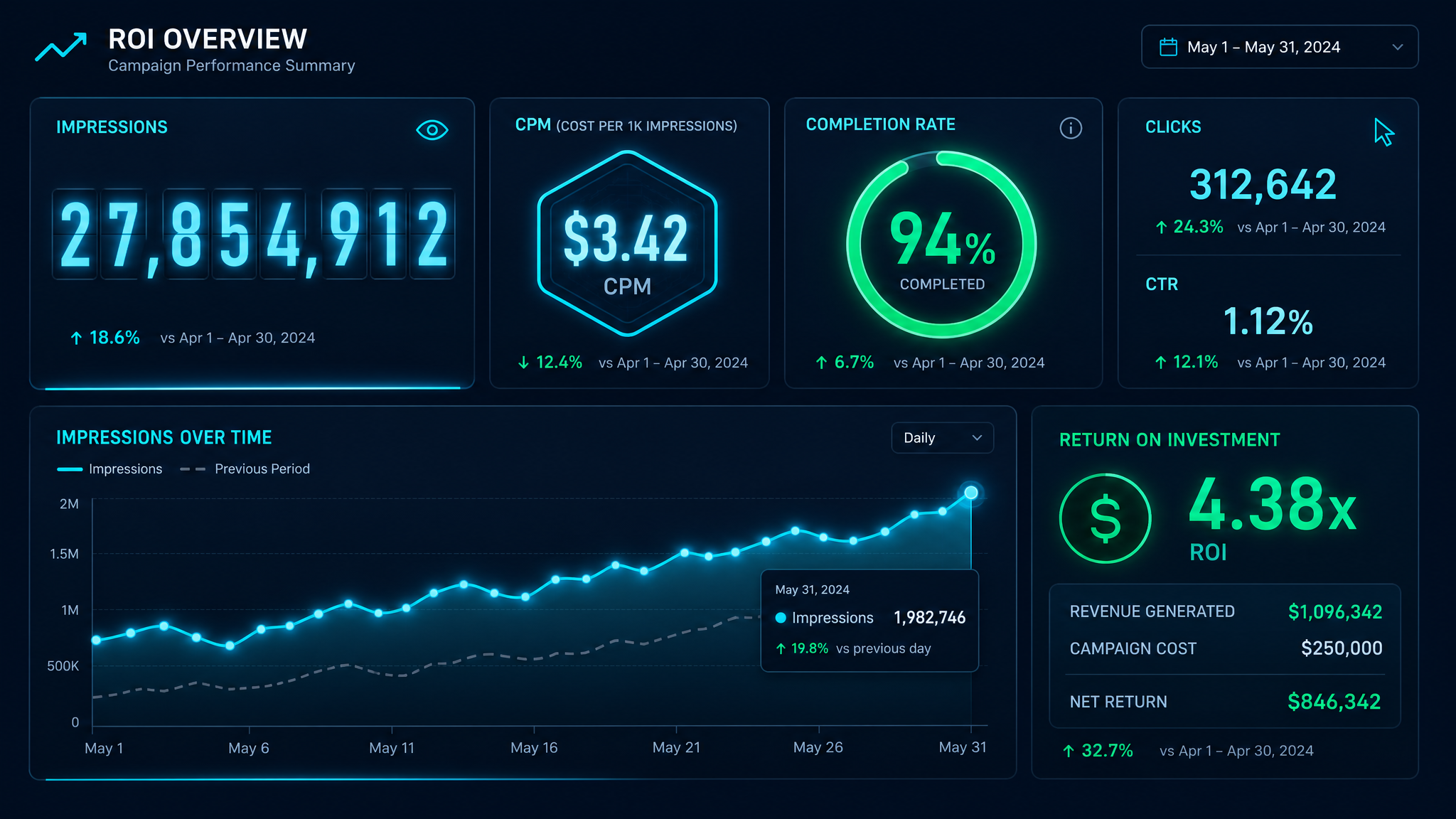1456x819 pixels.
Task: Click the May 6 x-axis label
Action: tap(249, 748)
